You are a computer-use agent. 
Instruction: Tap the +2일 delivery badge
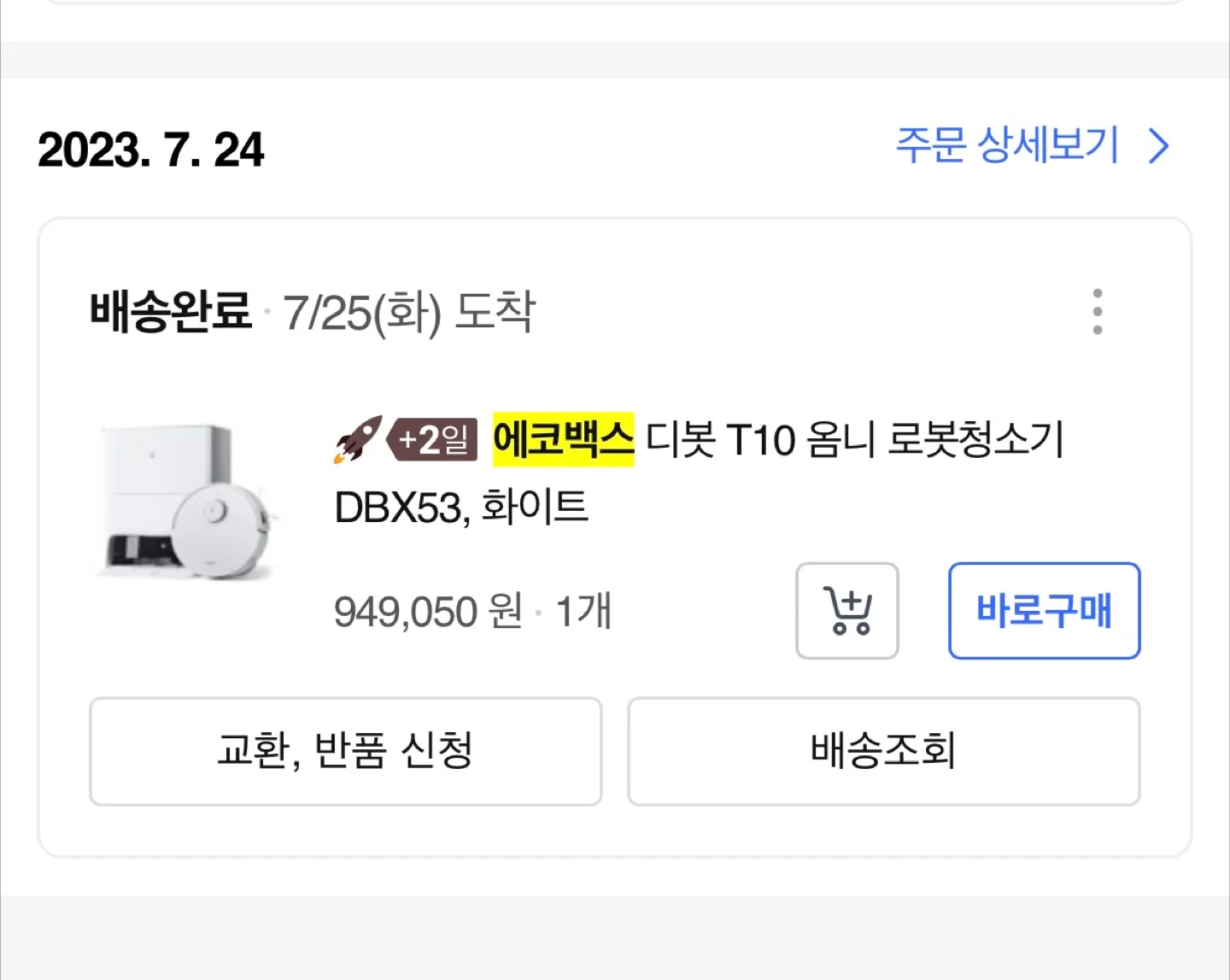(433, 440)
